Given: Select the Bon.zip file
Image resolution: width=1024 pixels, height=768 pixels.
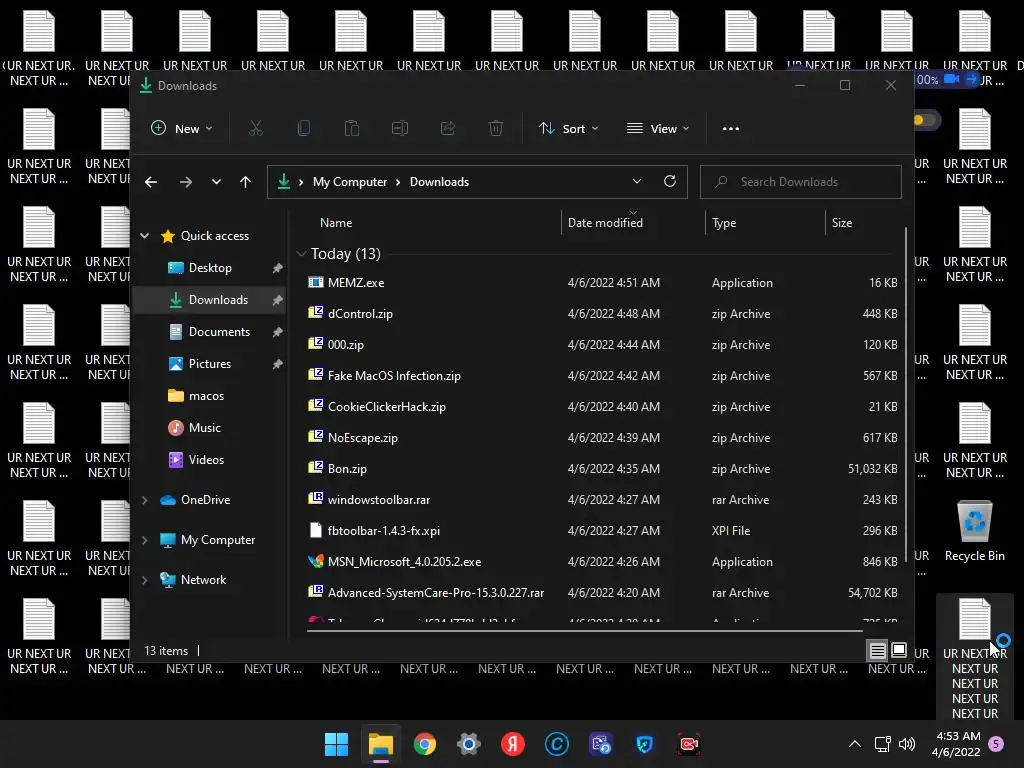Looking at the screenshot, I should 601,469.
